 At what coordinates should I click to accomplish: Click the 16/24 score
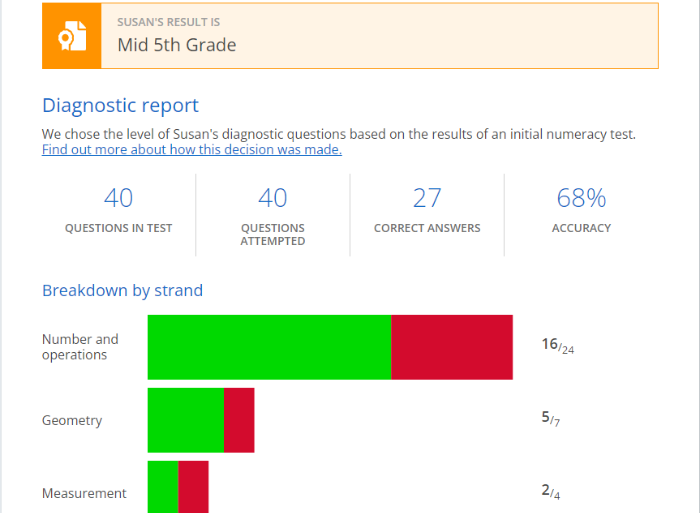tap(557, 346)
